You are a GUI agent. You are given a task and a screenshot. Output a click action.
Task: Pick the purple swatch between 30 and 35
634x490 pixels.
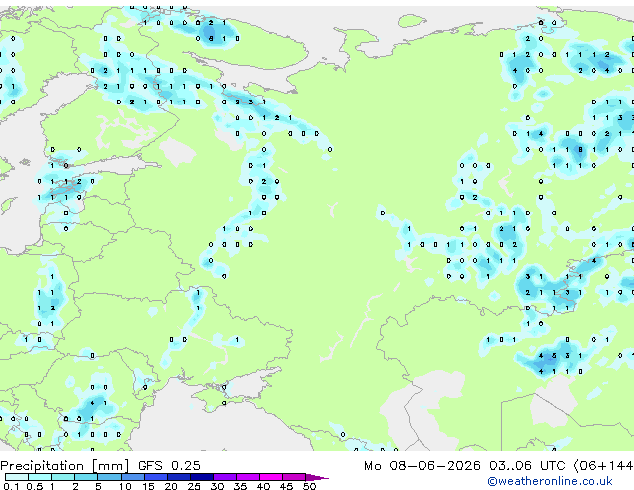(x=225, y=477)
